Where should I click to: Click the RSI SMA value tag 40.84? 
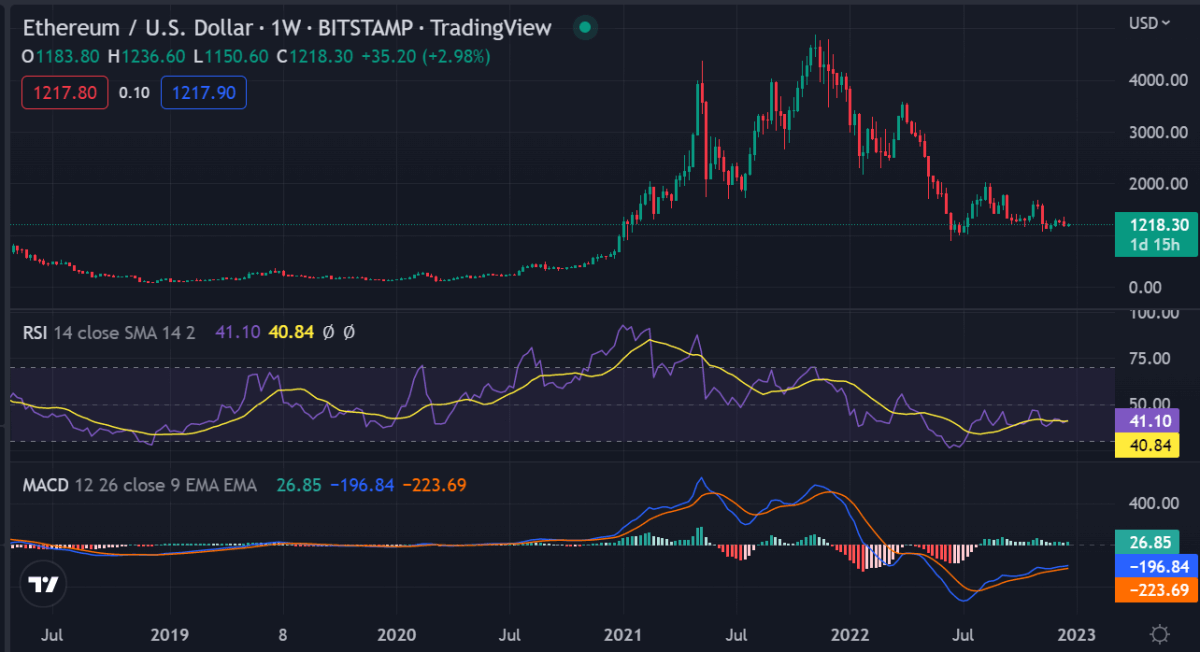[x=1147, y=446]
